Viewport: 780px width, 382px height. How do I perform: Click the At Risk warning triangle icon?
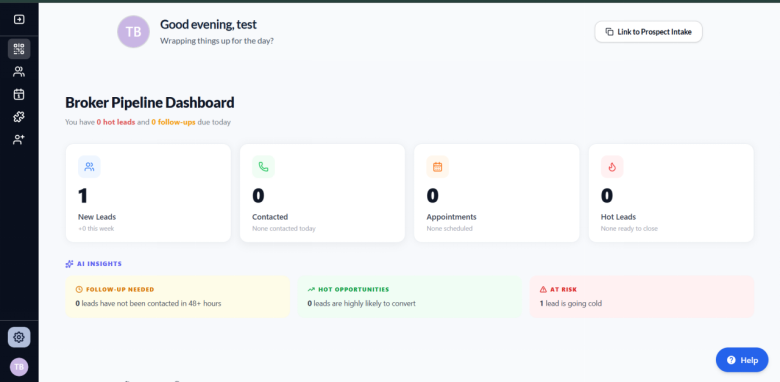point(543,289)
